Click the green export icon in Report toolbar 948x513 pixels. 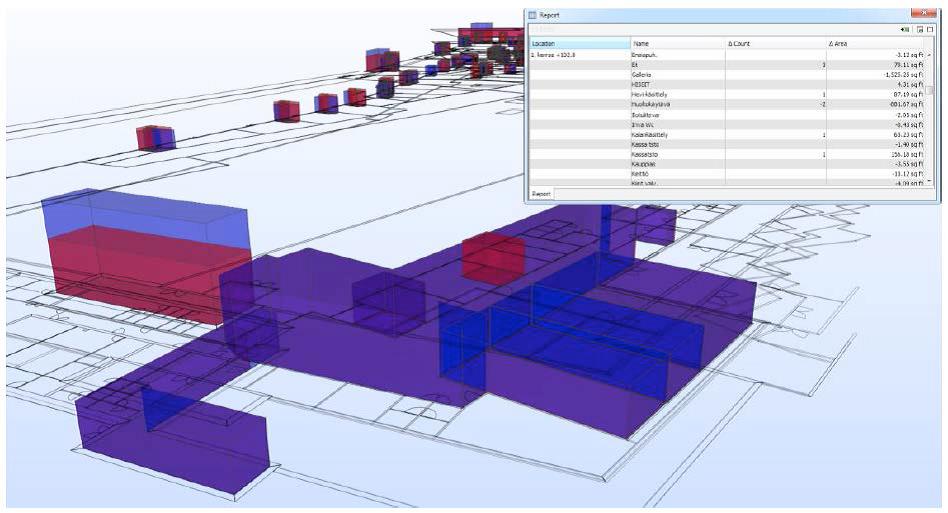coord(907,31)
